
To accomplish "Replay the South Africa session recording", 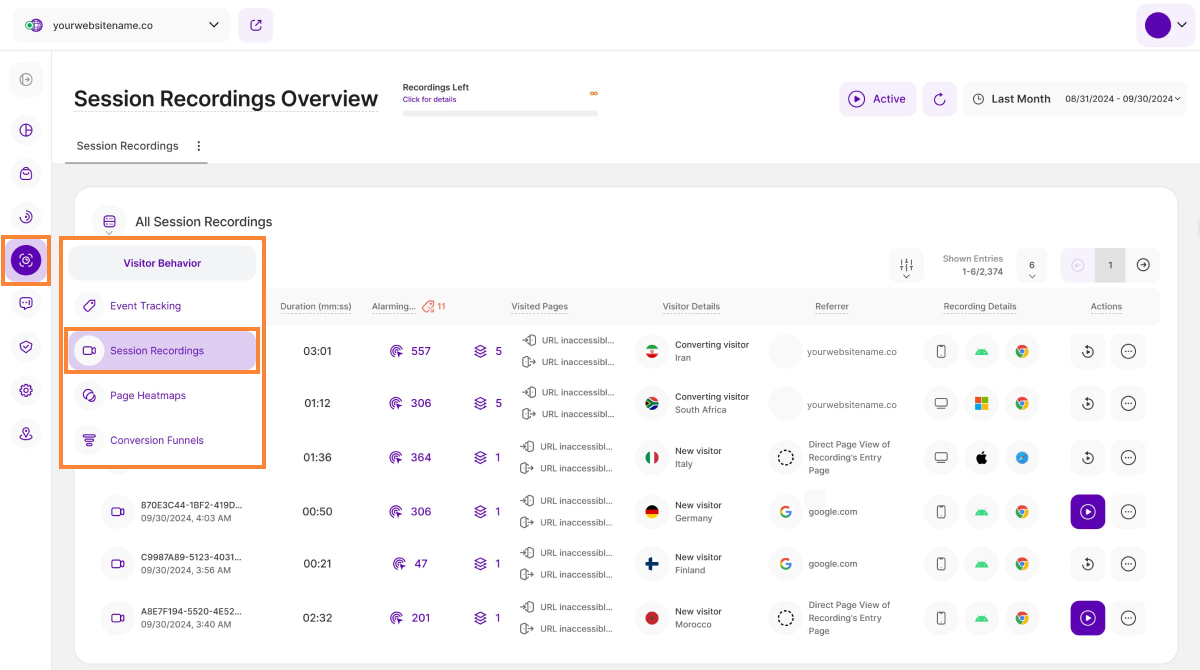I will pyautogui.click(x=1087, y=404).
